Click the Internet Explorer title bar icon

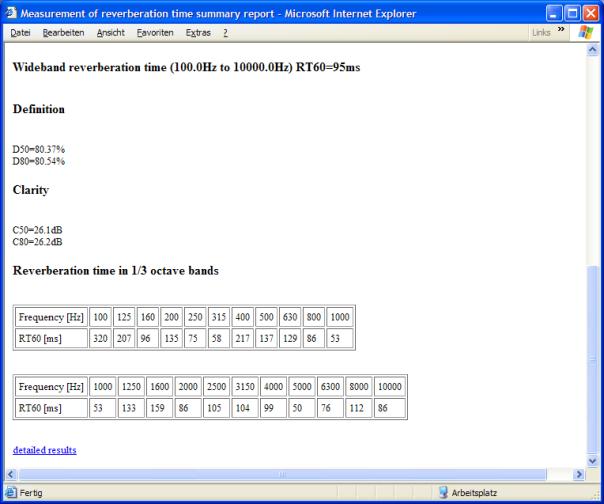(x=11, y=11)
